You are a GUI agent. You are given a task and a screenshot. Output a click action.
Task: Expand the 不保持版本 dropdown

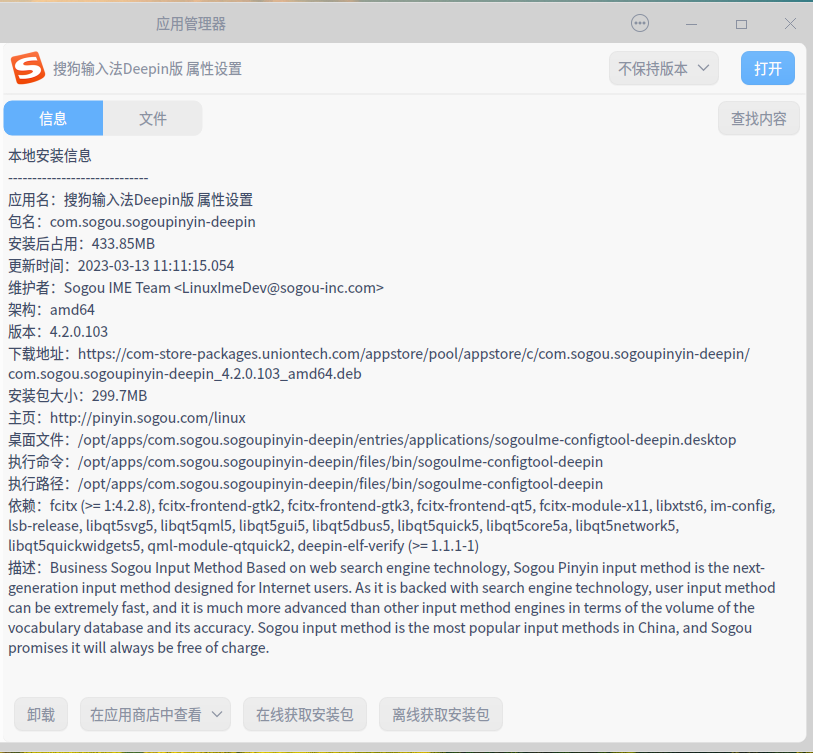(664, 68)
